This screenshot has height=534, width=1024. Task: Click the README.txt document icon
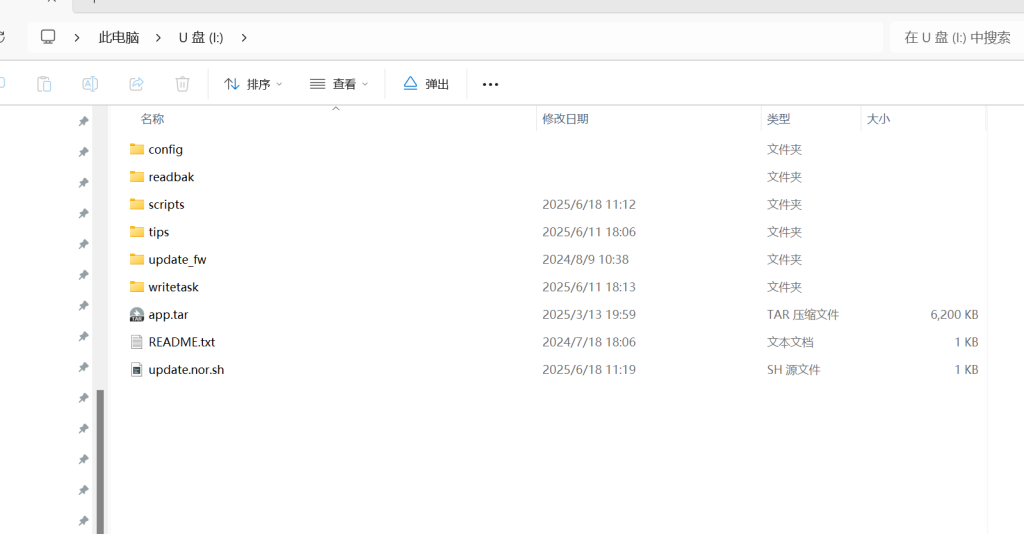coord(137,342)
